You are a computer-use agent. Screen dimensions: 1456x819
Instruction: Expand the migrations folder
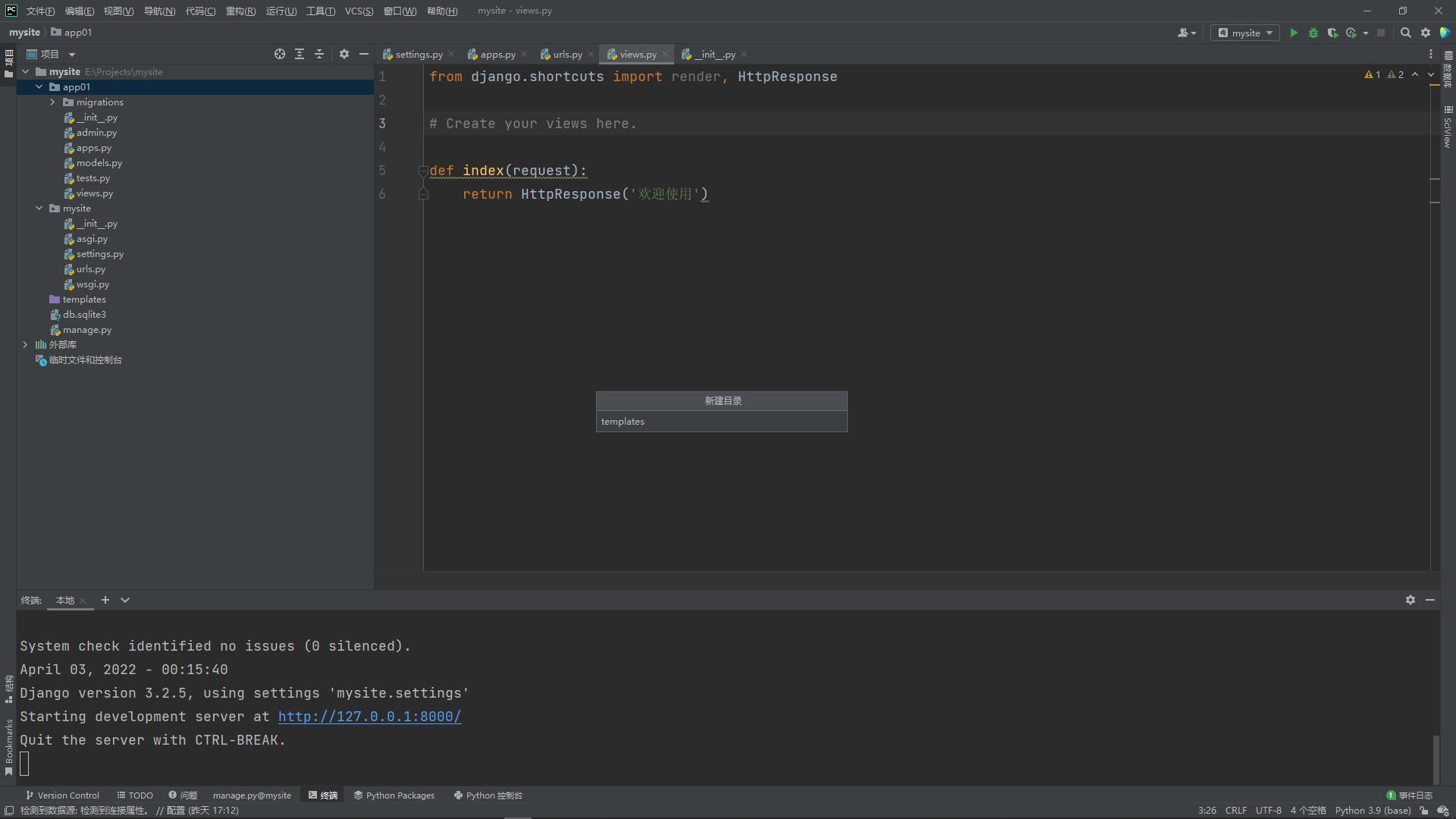pos(52,102)
